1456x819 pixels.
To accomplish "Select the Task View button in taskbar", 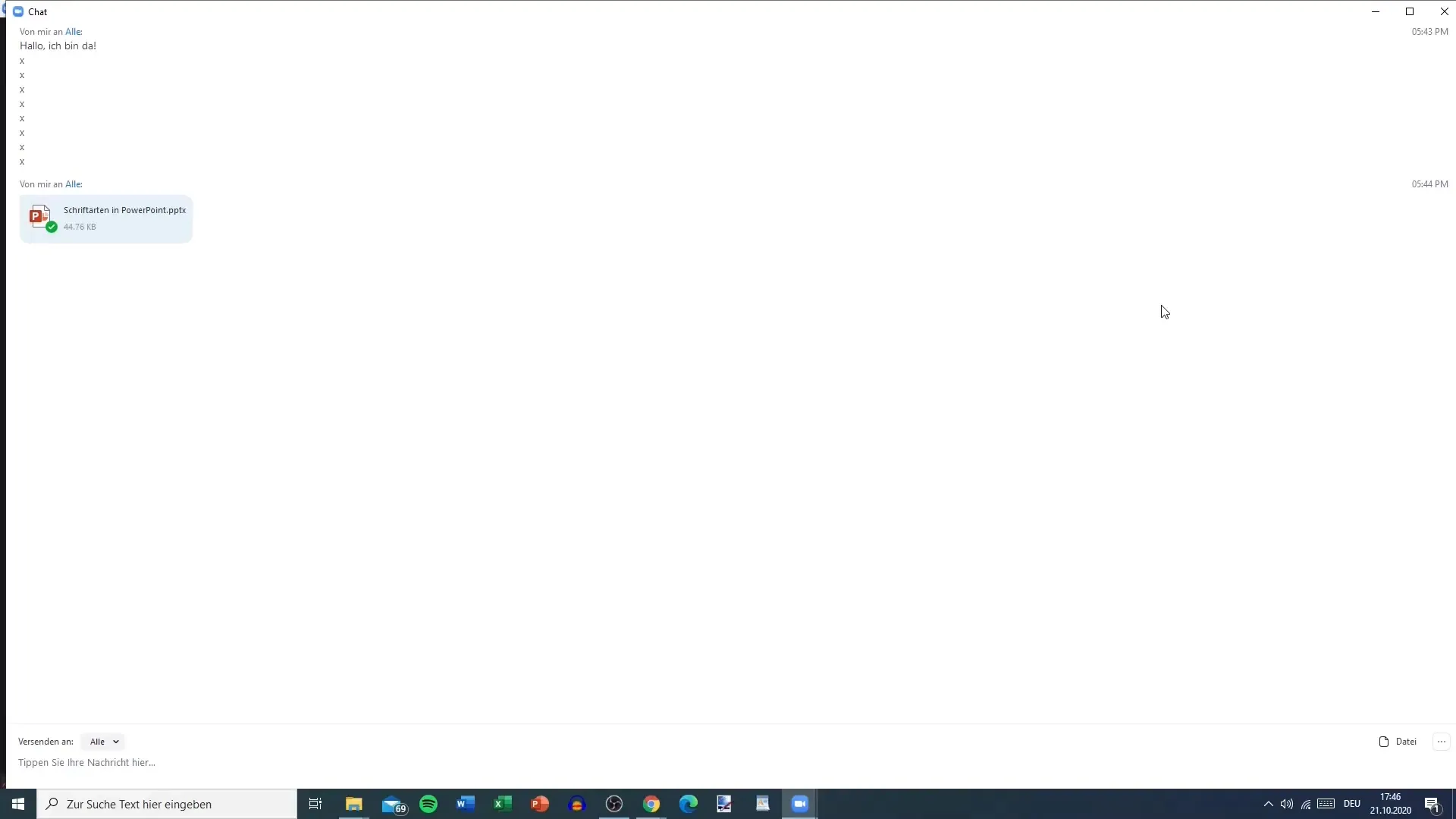I will (x=315, y=804).
